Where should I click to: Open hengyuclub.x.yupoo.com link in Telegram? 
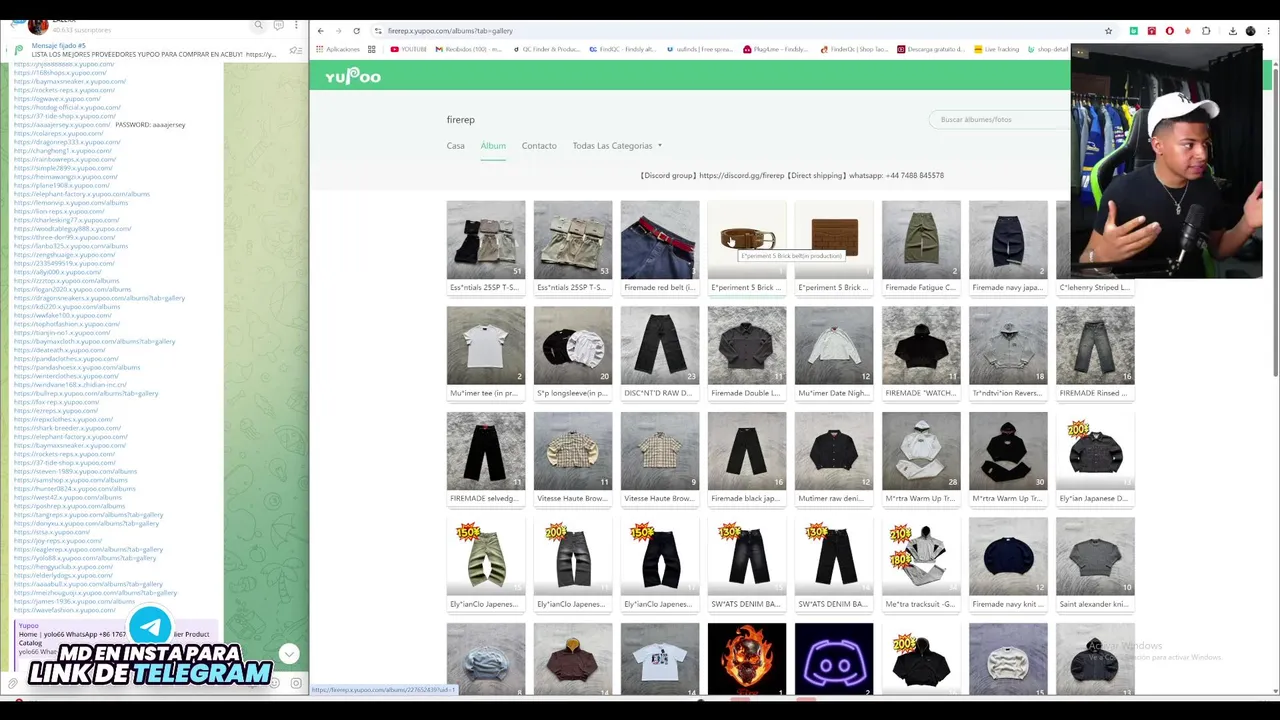click(x=63, y=567)
